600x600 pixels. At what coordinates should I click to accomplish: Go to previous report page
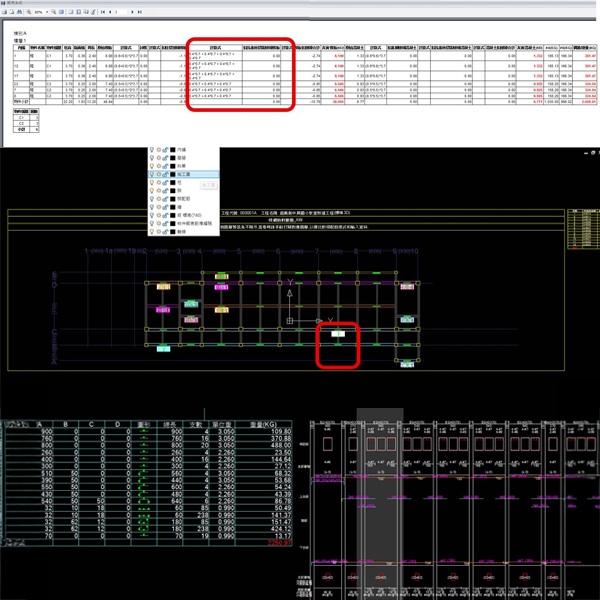110,12
